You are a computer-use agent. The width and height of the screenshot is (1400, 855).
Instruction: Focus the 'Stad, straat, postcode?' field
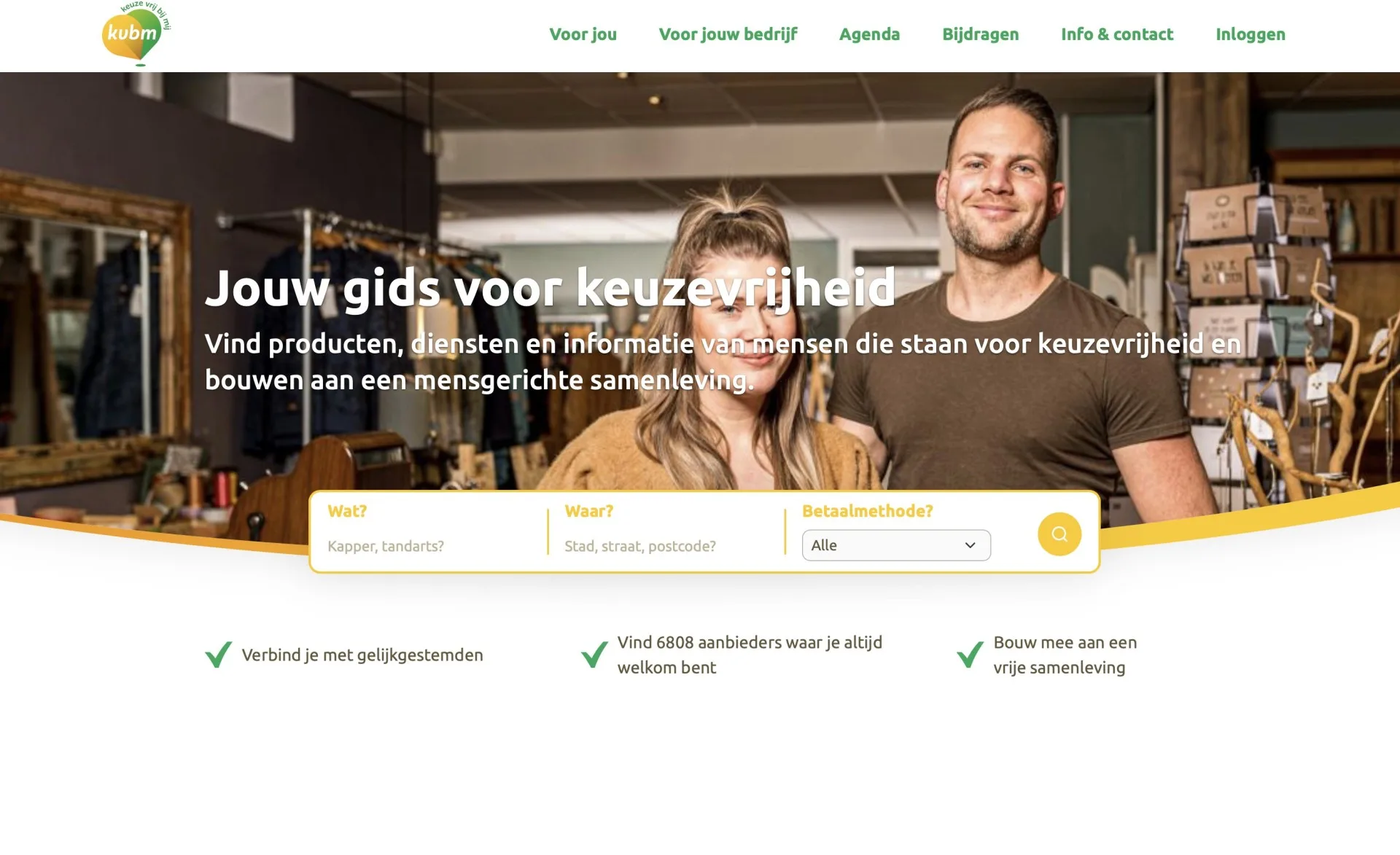click(667, 546)
